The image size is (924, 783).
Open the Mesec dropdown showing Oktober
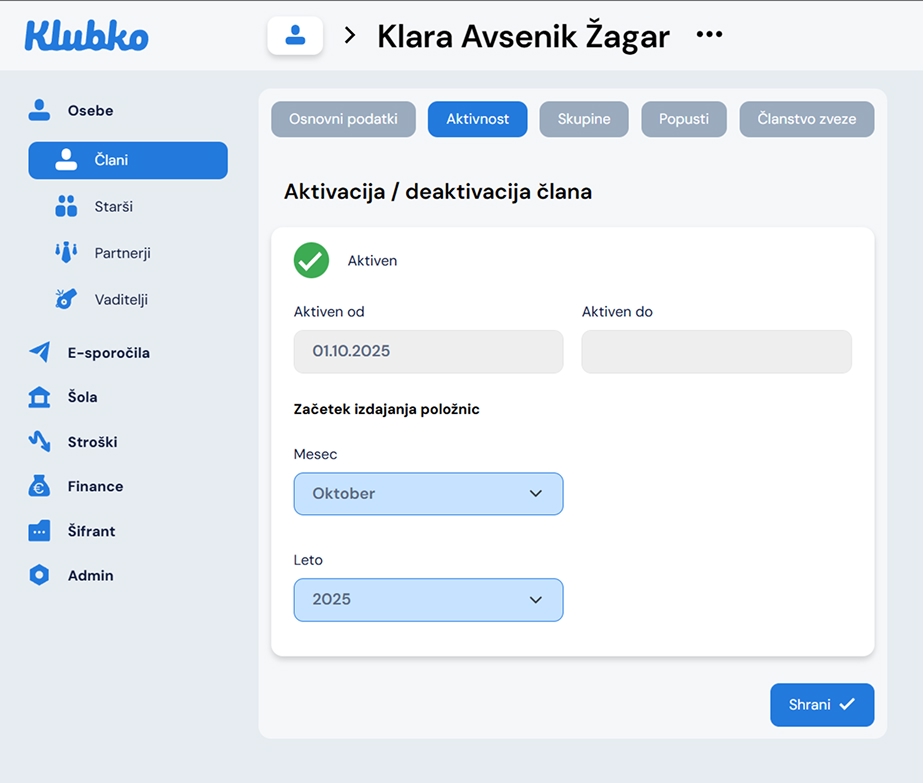click(428, 494)
